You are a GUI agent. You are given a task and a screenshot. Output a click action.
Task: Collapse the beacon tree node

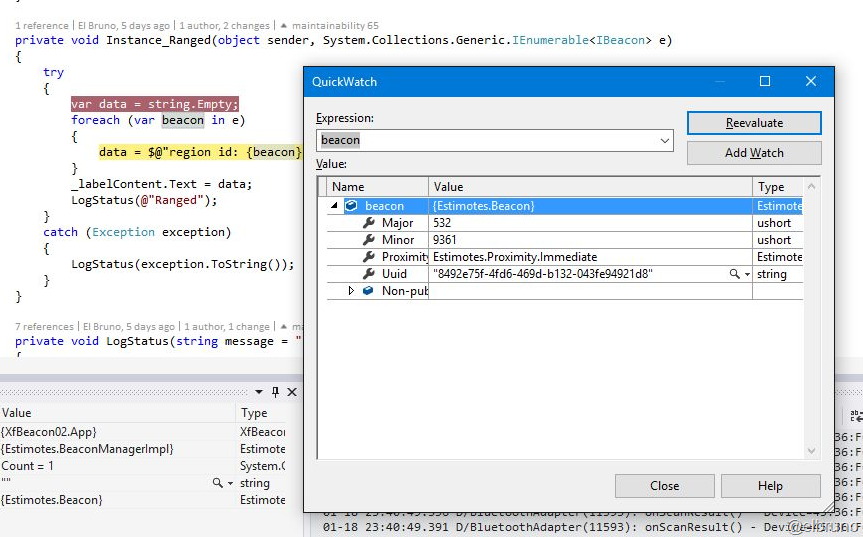(x=335, y=206)
